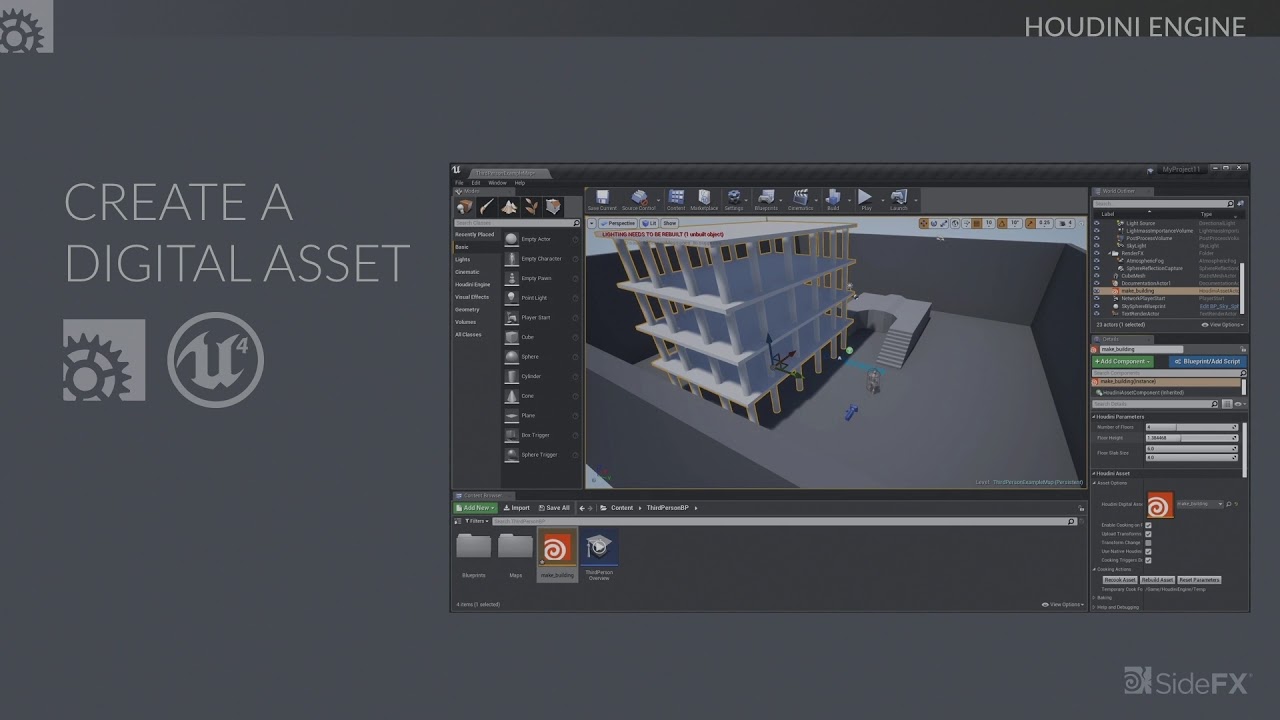
Task: Click the Blueprints toolbar icon
Action: pos(766,197)
